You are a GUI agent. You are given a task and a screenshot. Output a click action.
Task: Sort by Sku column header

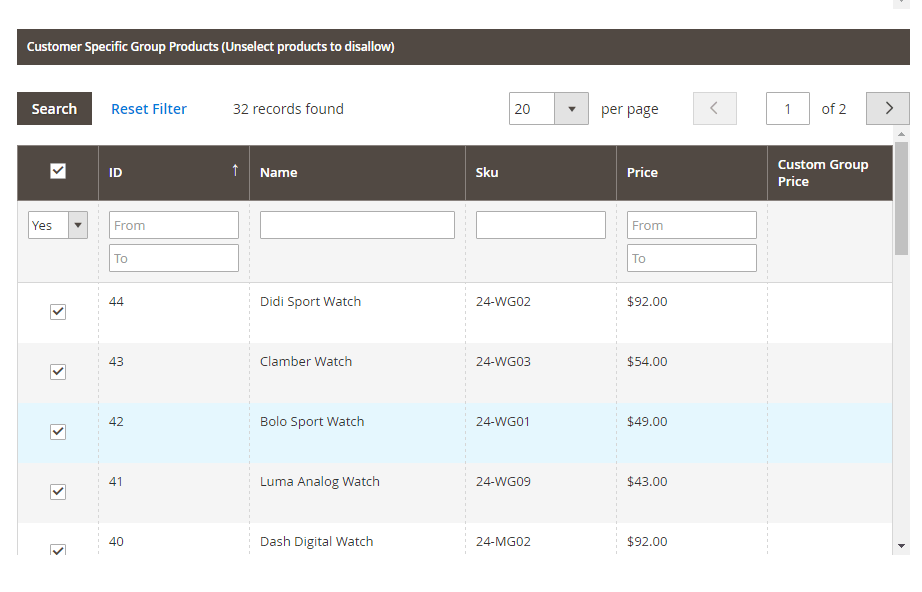pos(487,172)
